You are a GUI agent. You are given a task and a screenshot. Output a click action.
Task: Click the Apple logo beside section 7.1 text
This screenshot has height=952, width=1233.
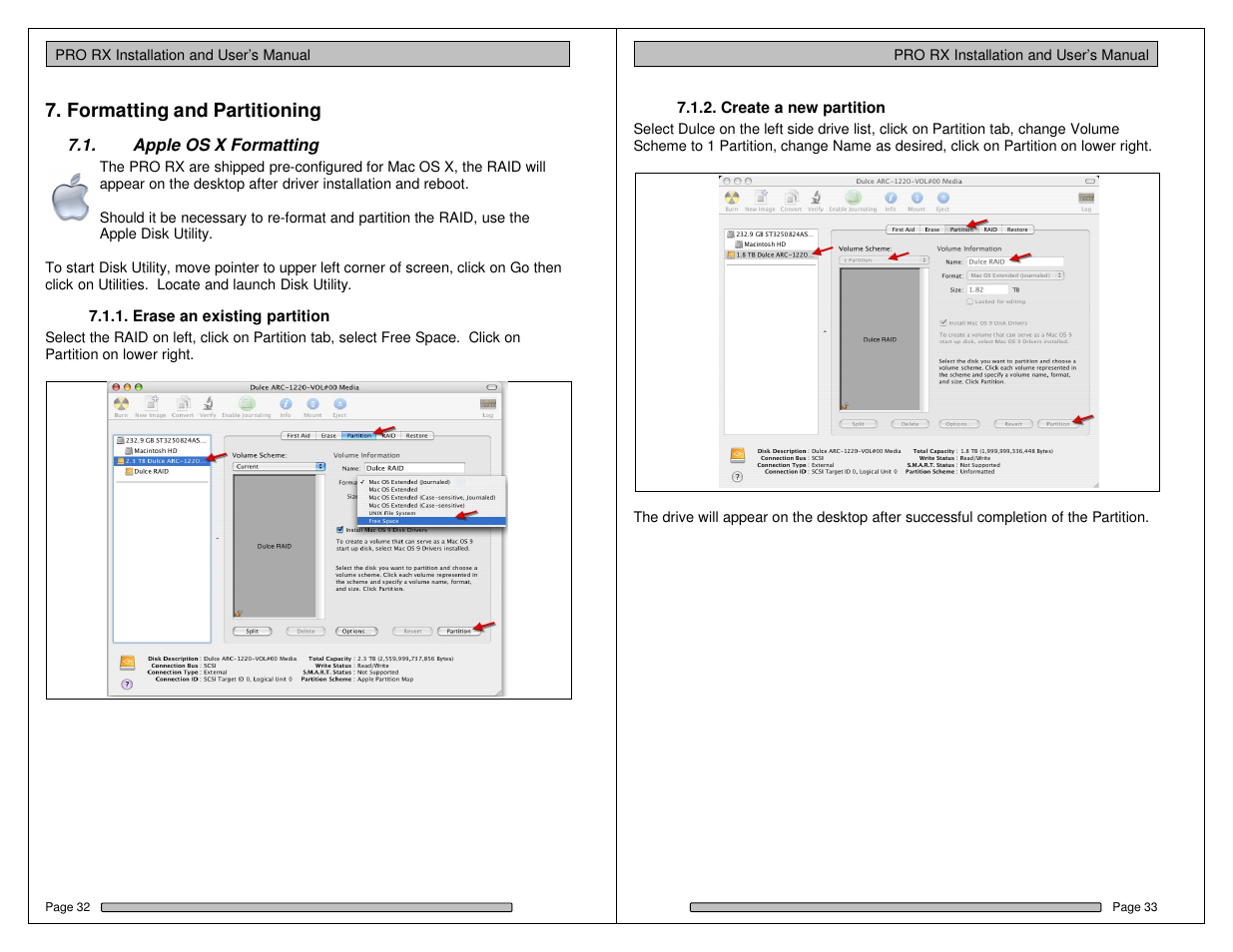[70, 197]
